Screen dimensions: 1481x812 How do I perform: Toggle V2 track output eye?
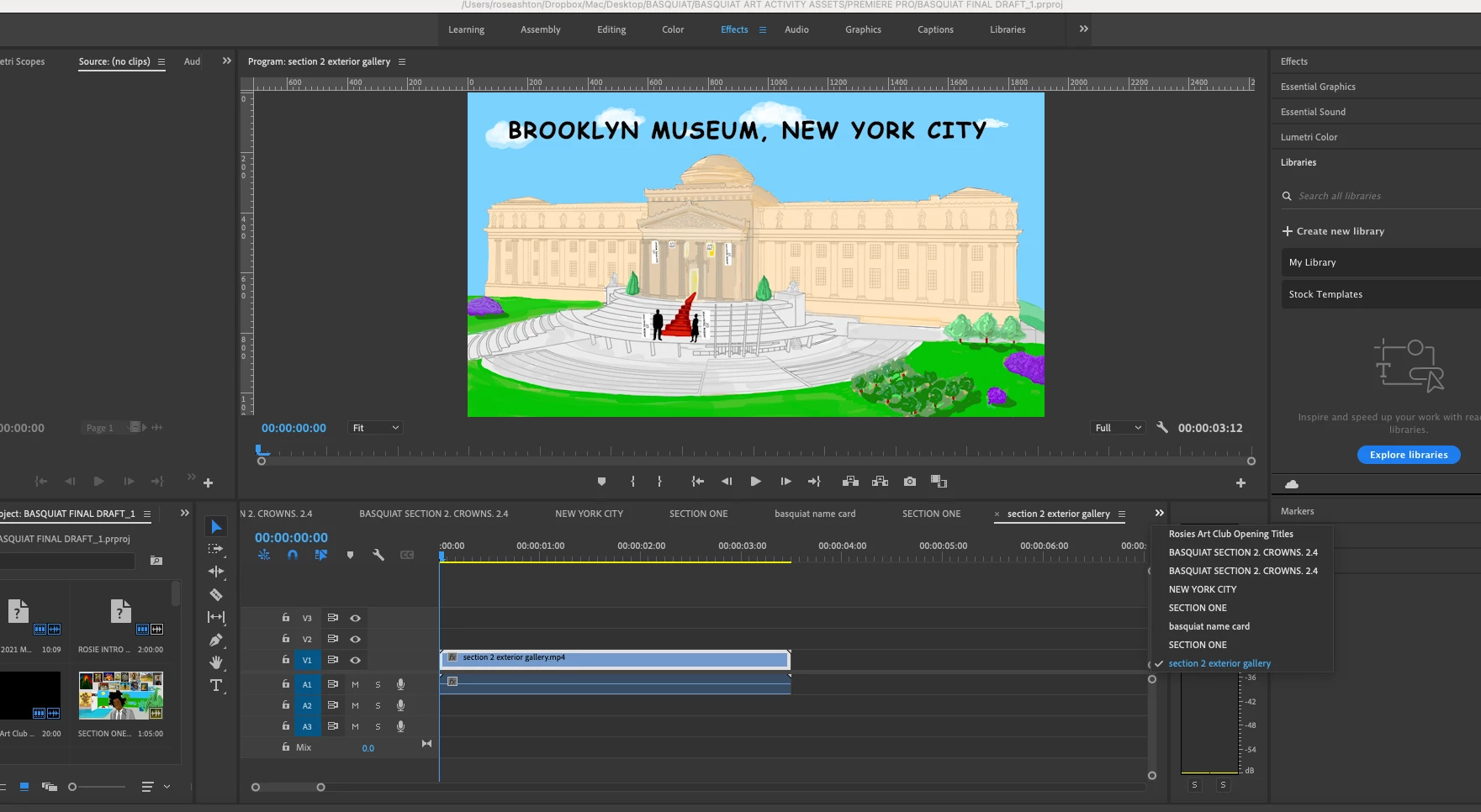[355, 639]
